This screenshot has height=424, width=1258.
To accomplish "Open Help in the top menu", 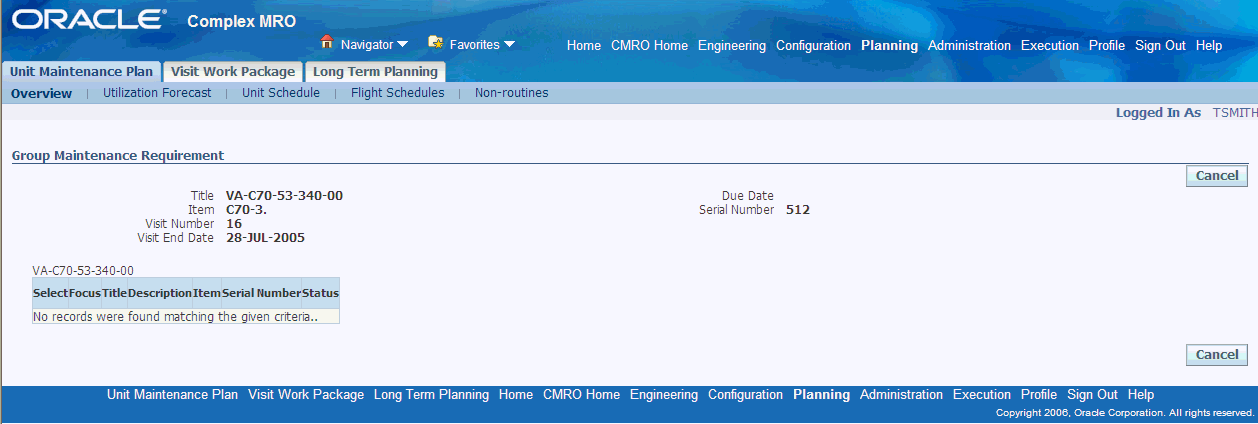I will point(1209,46).
